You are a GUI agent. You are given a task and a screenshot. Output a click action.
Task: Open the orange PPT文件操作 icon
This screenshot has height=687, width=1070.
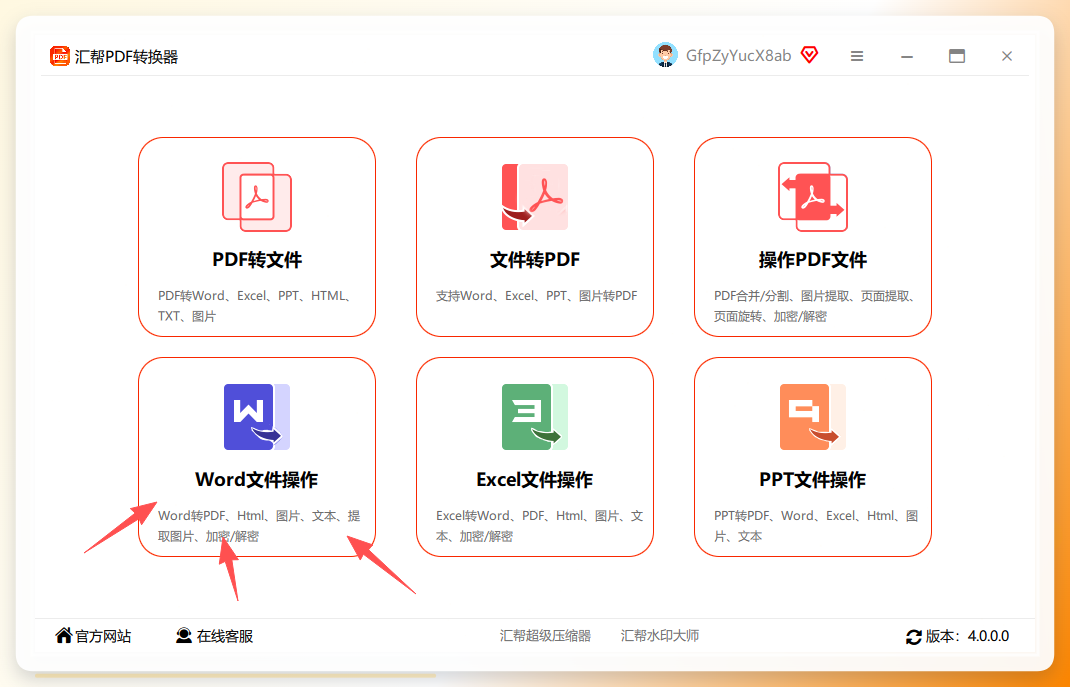point(813,417)
